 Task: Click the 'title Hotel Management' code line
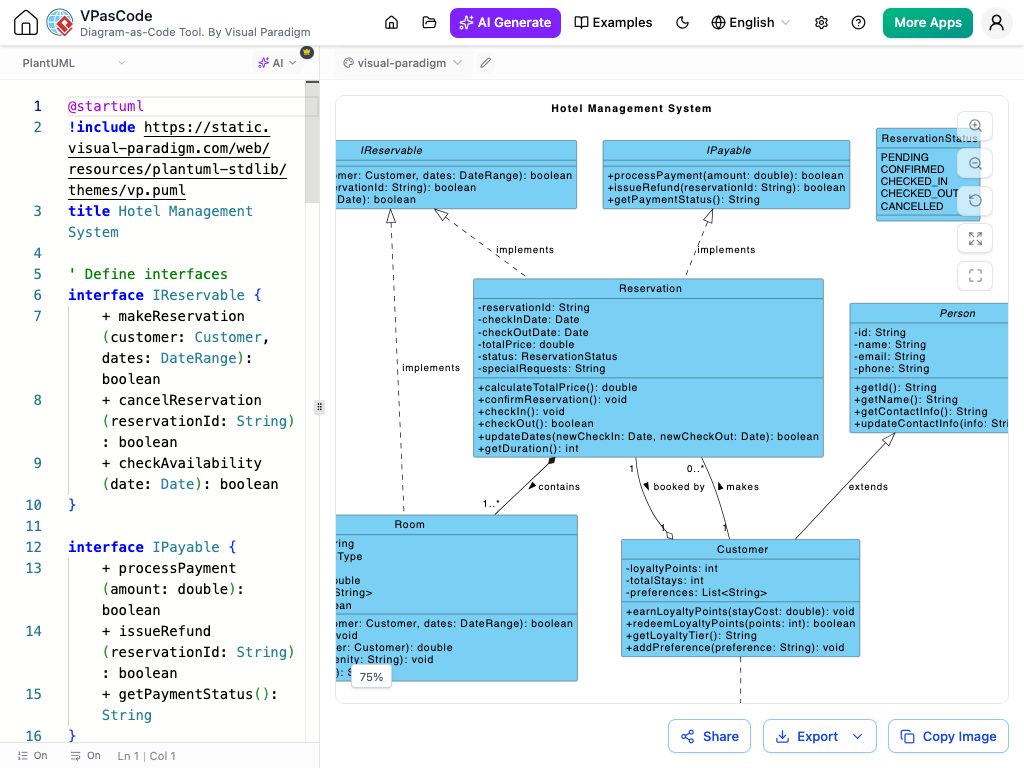tap(160, 222)
